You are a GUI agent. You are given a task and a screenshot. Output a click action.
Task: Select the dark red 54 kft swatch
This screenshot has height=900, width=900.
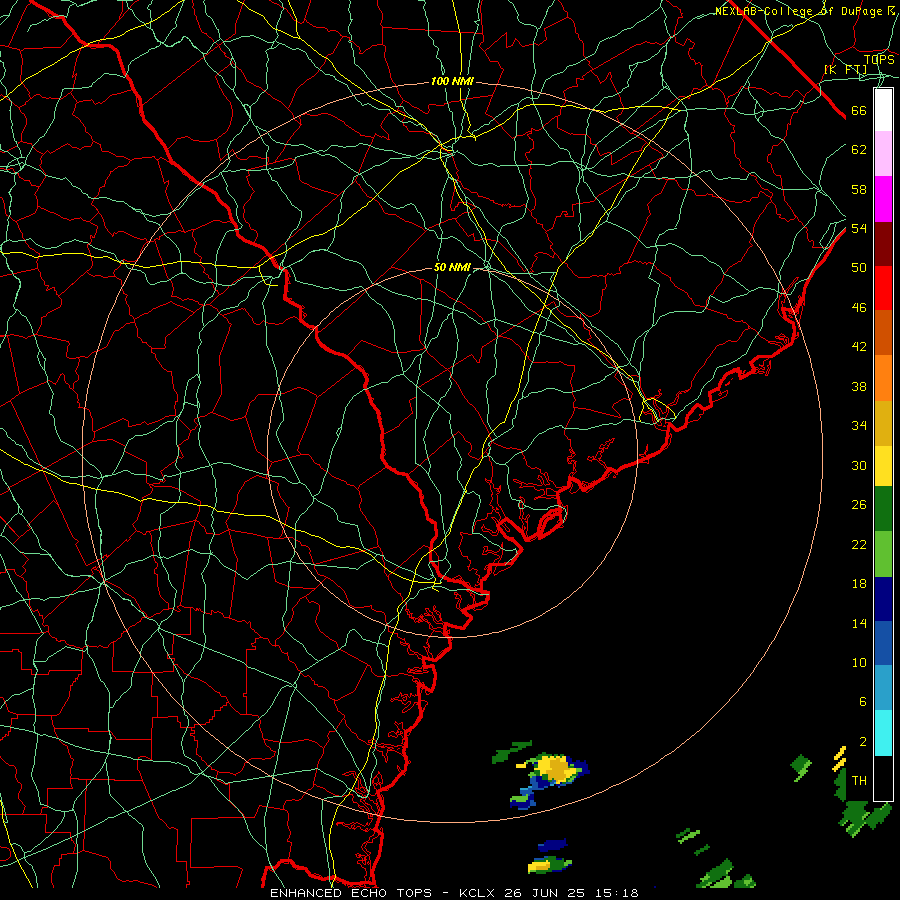click(x=883, y=244)
